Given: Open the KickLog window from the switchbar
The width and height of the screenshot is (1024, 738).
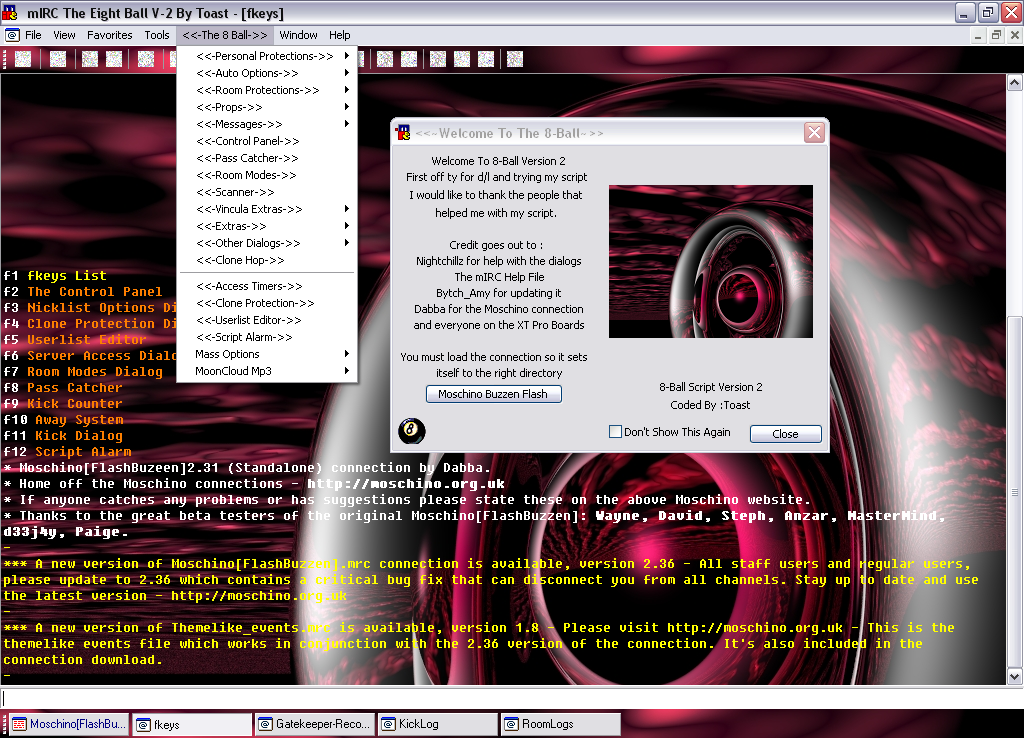Looking at the screenshot, I should 438,724.
